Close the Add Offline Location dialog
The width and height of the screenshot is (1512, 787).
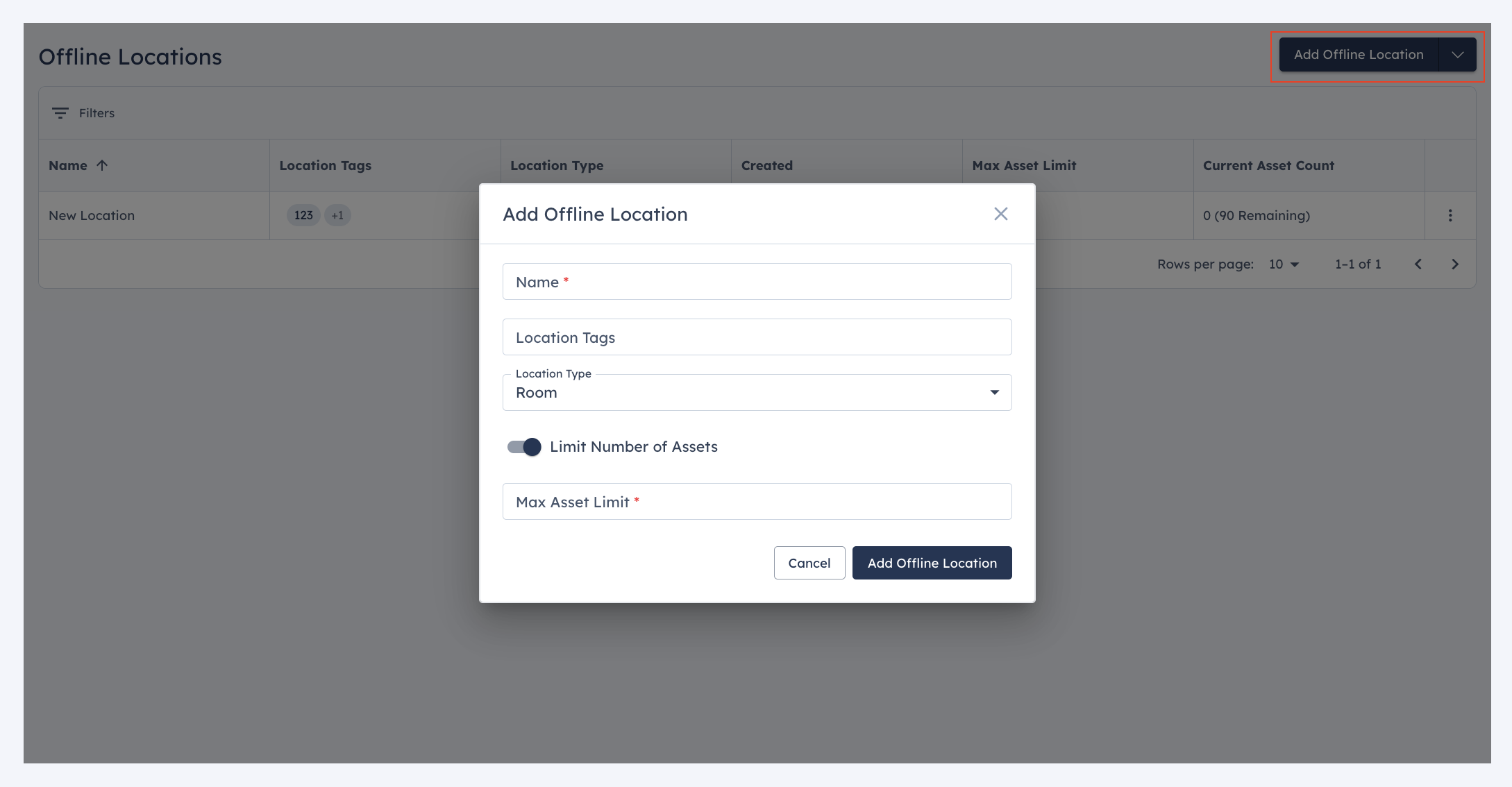pyautogui.click(x=1000, y=214)
